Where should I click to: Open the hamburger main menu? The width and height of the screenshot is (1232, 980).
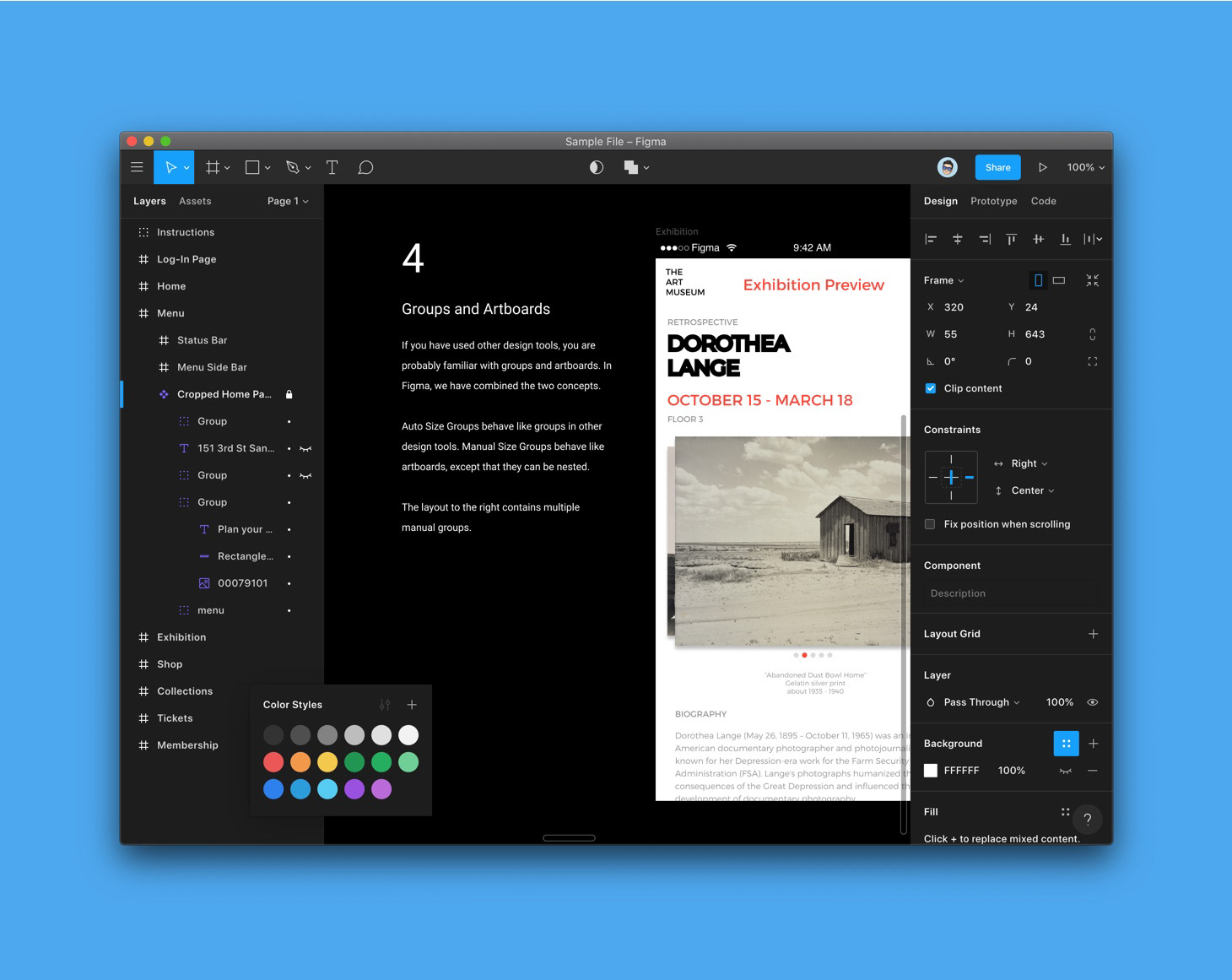[x=137, y=167]
